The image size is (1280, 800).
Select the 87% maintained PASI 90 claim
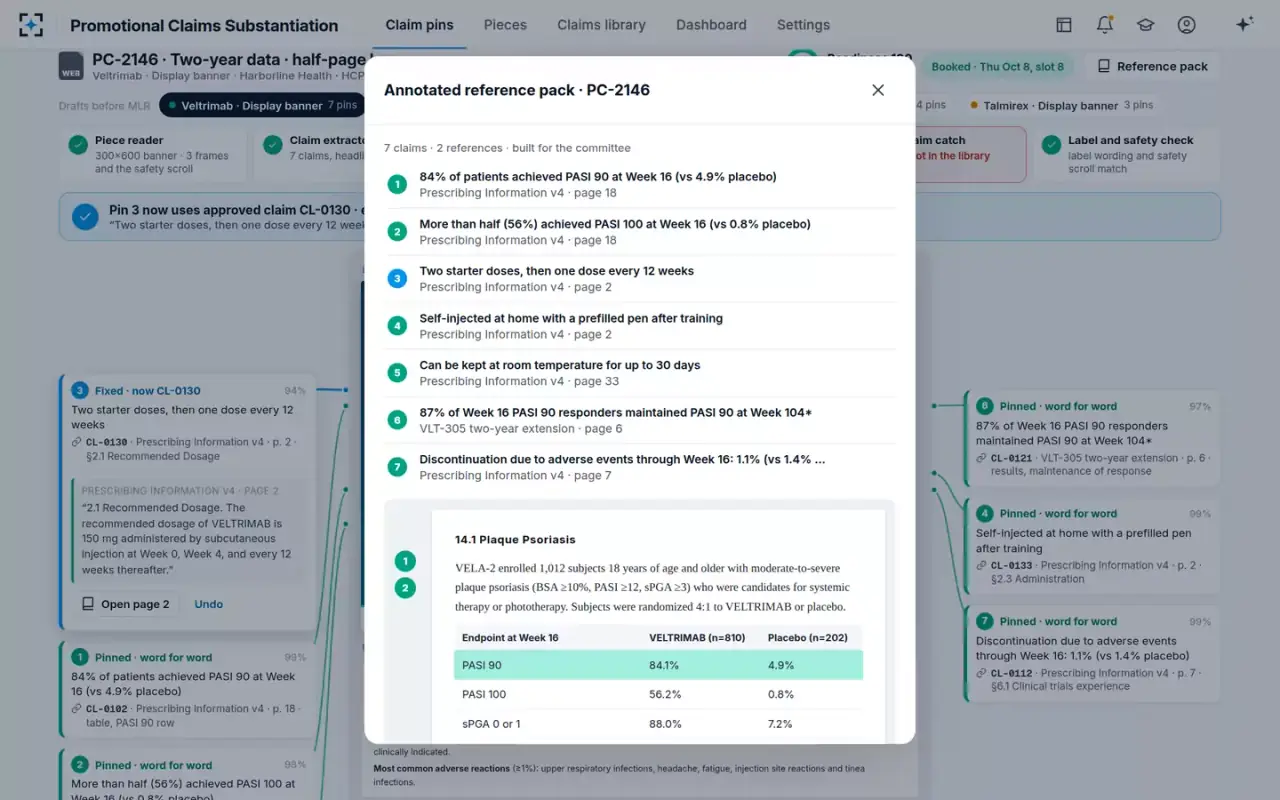[x=640, y=420]
